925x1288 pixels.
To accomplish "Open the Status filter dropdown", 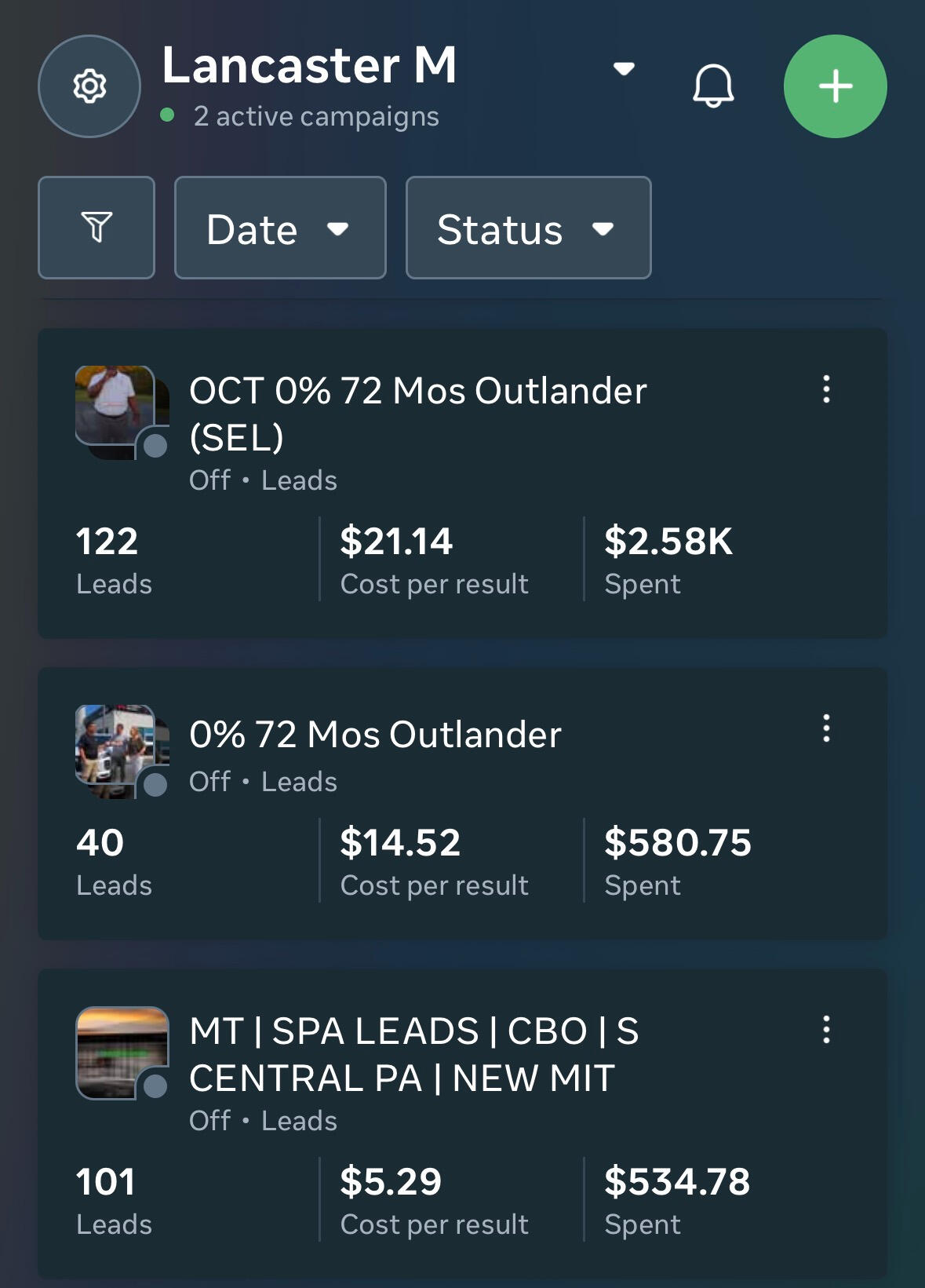I will tap(528, 228).
